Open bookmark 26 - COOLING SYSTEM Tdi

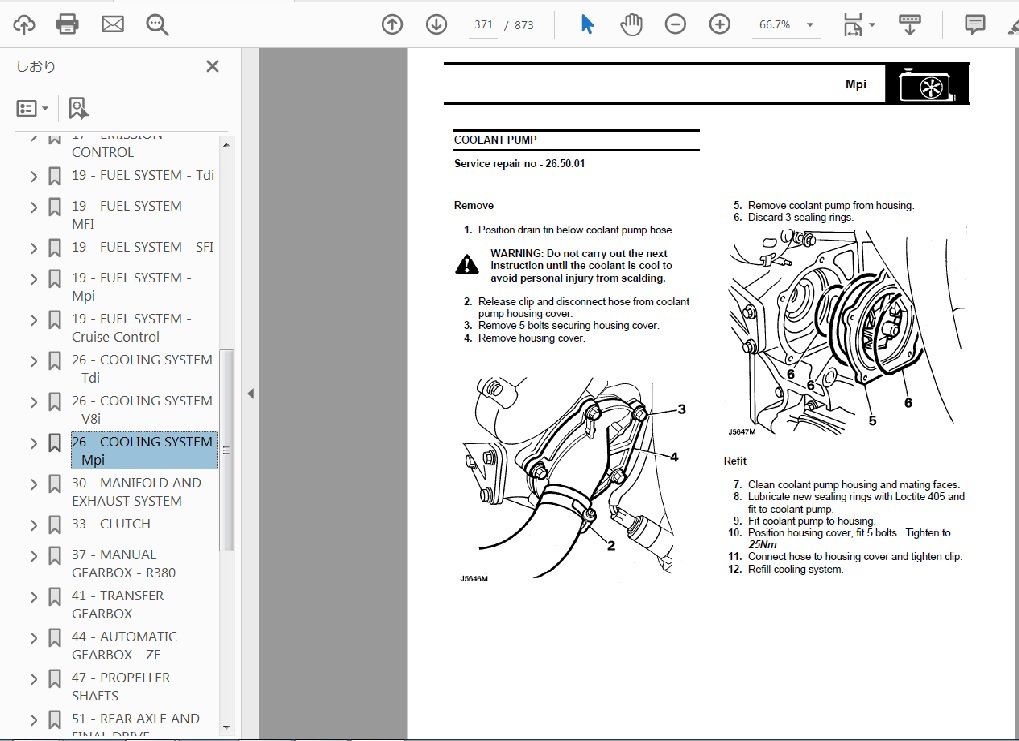[142, 369]
